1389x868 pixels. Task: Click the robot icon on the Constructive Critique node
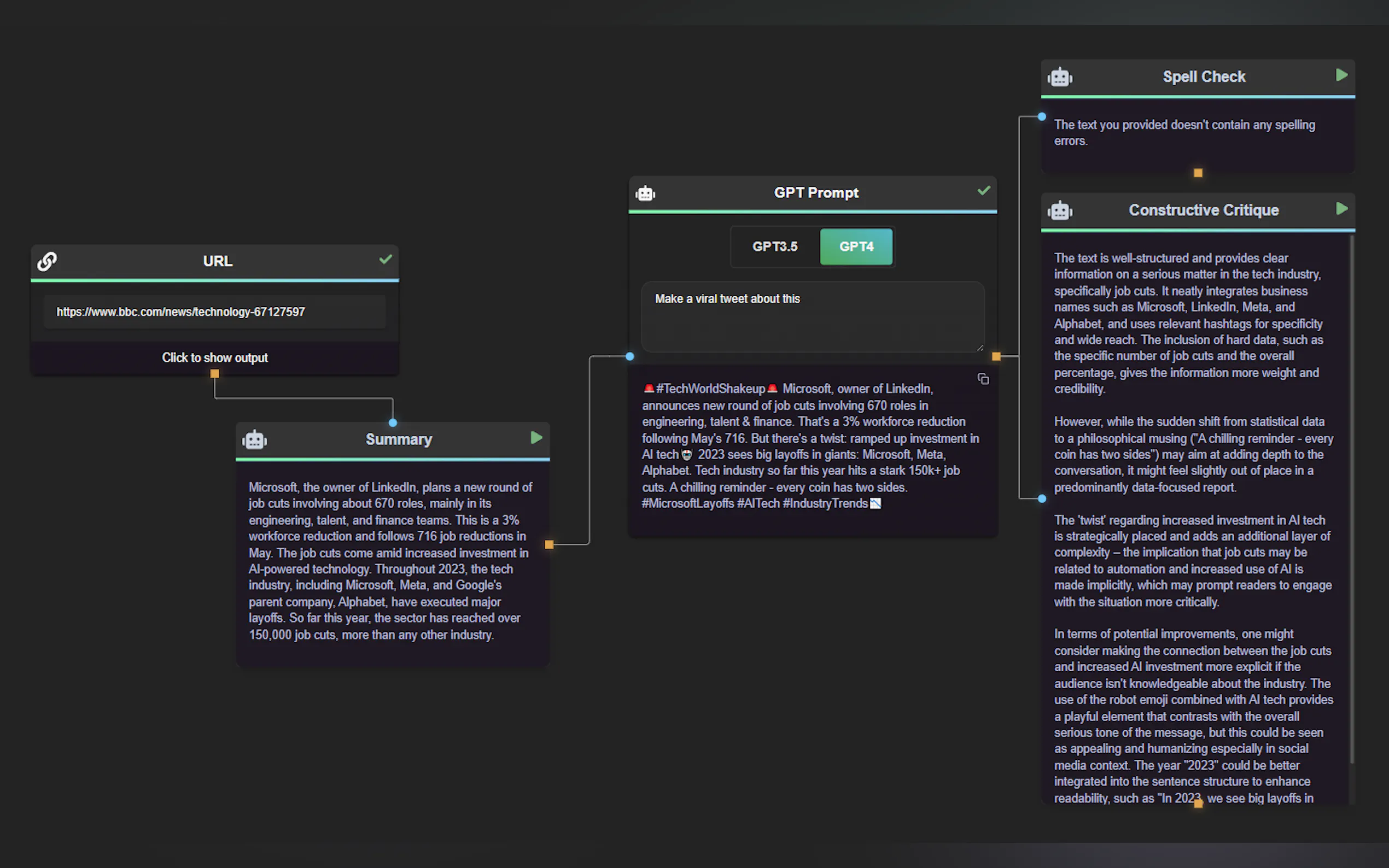point(1060,210)
